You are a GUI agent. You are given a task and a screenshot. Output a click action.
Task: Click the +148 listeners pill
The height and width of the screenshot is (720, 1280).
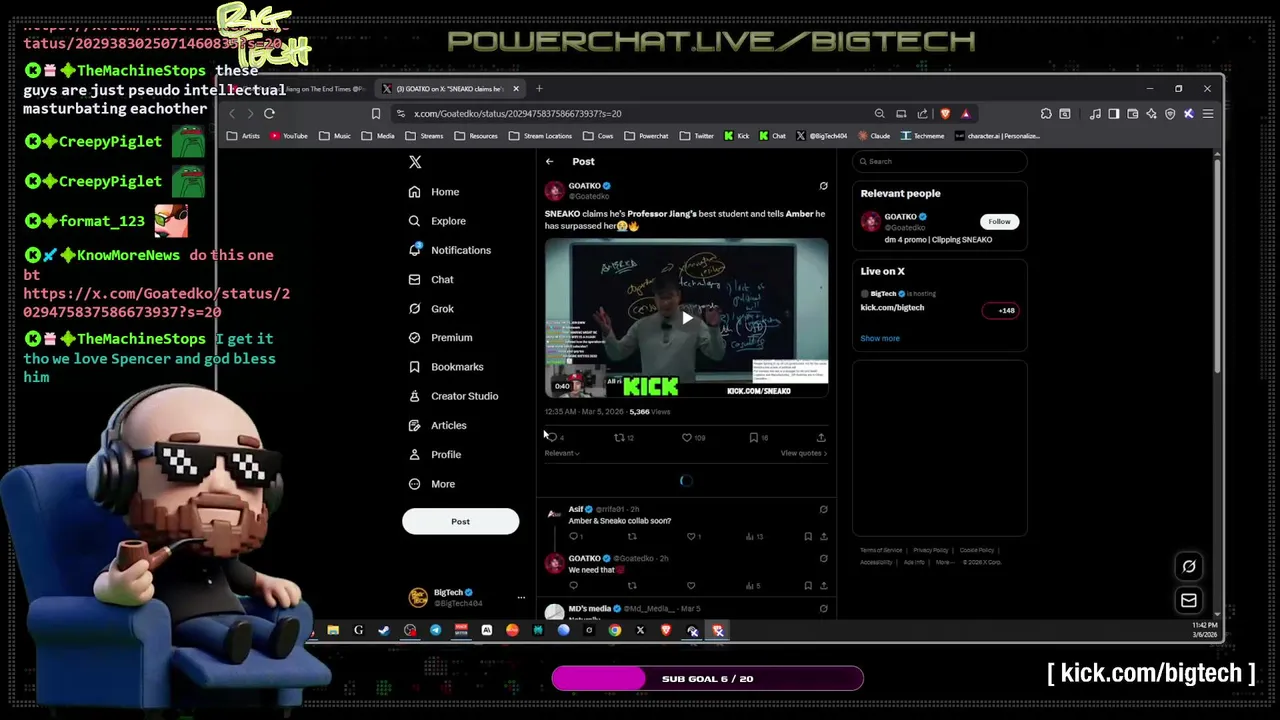[x=1001, y=310]
